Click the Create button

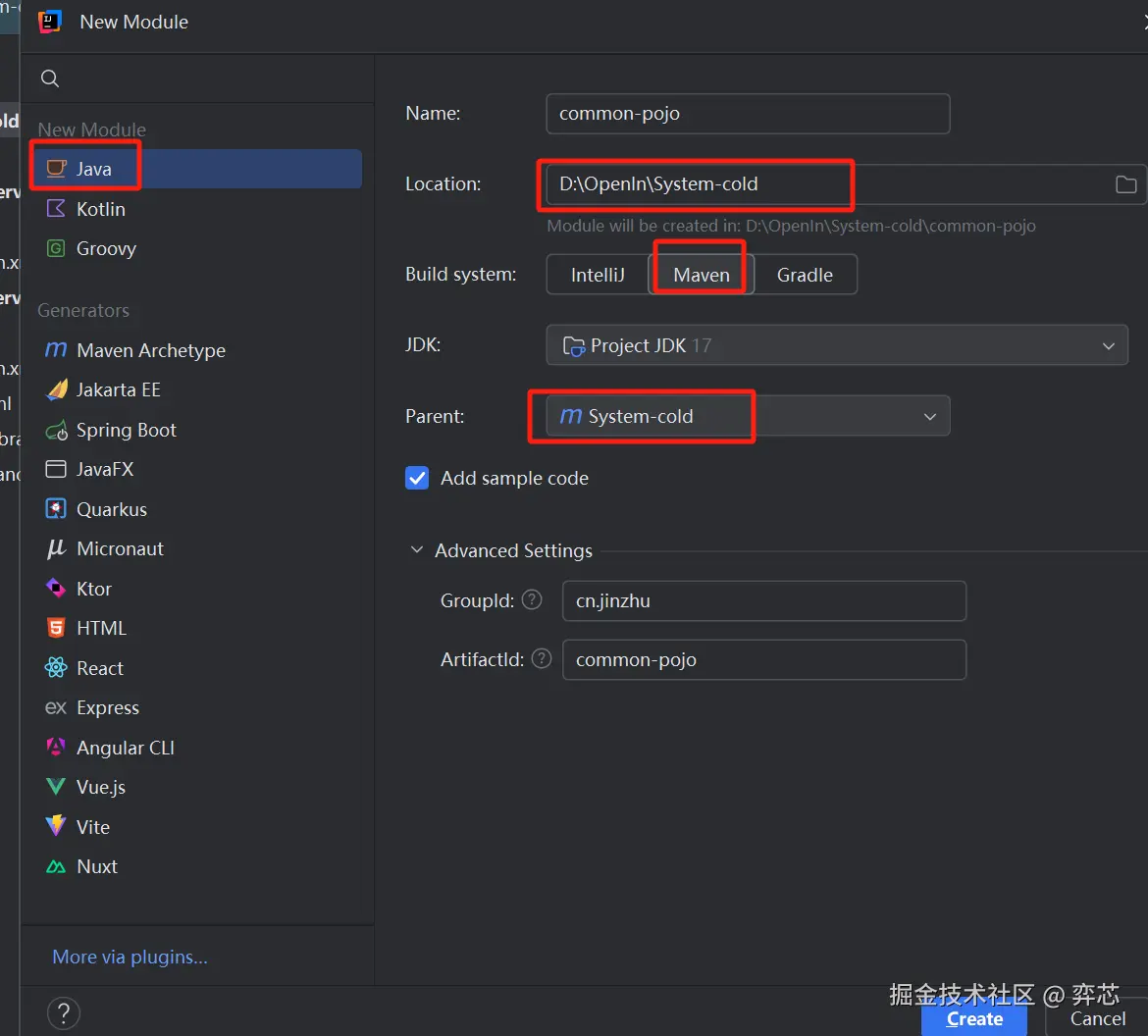[x=973, y=1018]
